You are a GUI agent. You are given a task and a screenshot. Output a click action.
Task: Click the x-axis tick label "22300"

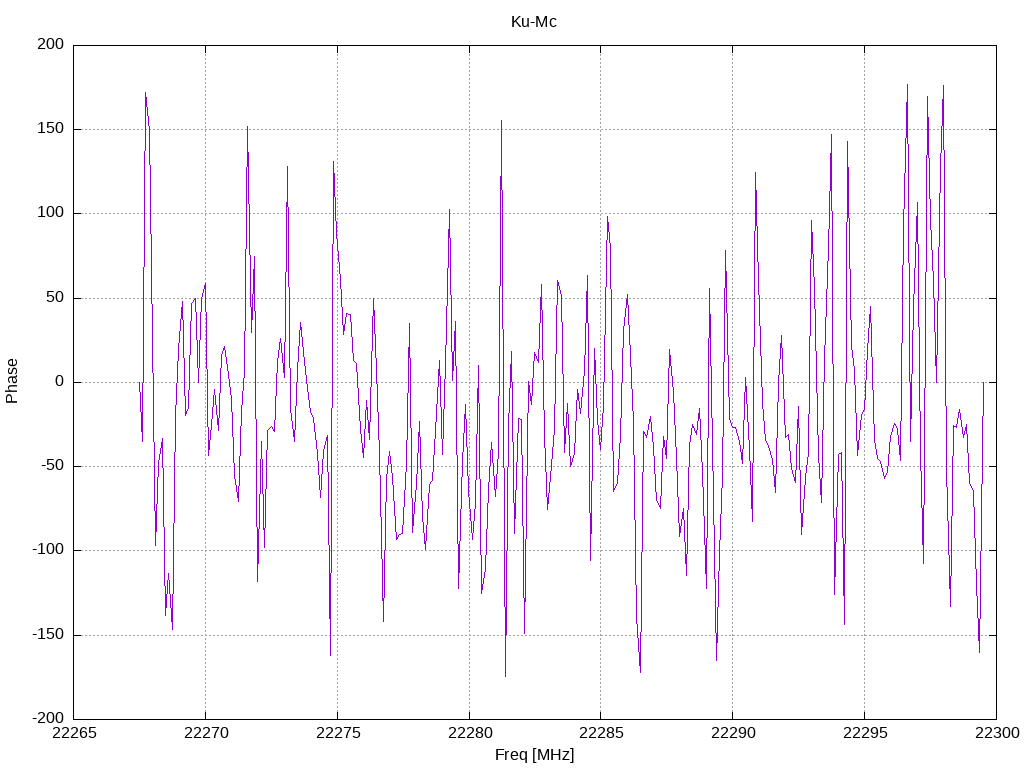click(997, 733)
